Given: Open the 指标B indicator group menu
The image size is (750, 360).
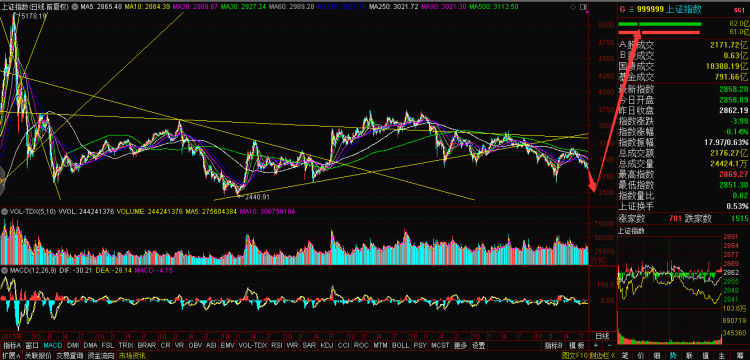Looking at the screenshot, I should tap(553, 345).
